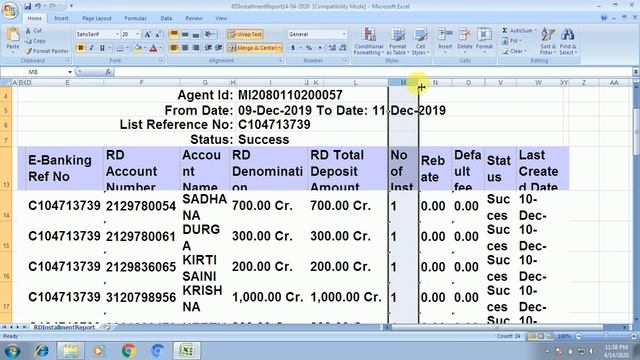Toggle Bottom Align
This screenshot has height=360, width=640.
196,34
